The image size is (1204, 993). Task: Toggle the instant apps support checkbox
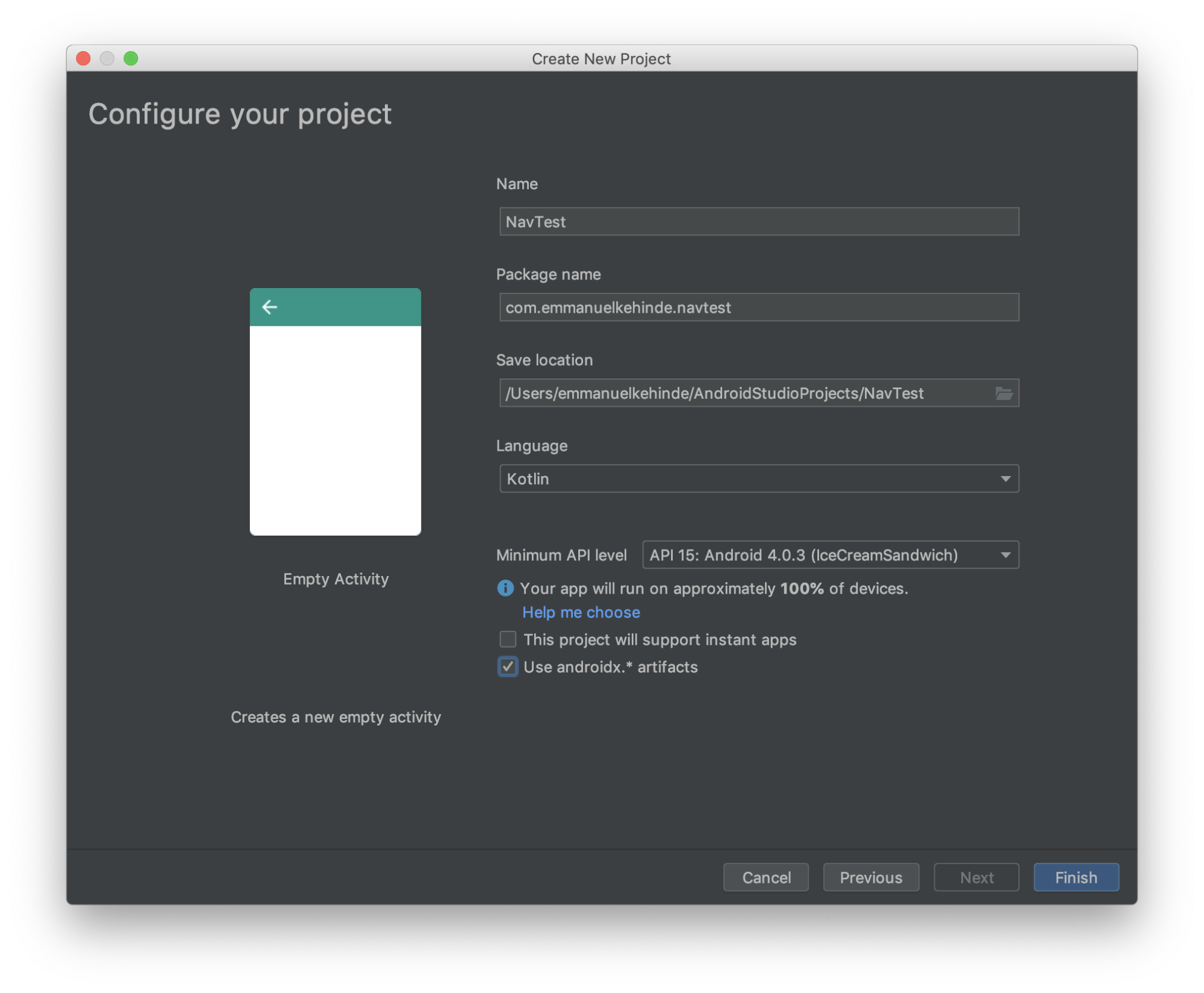[x=507, y=638]
